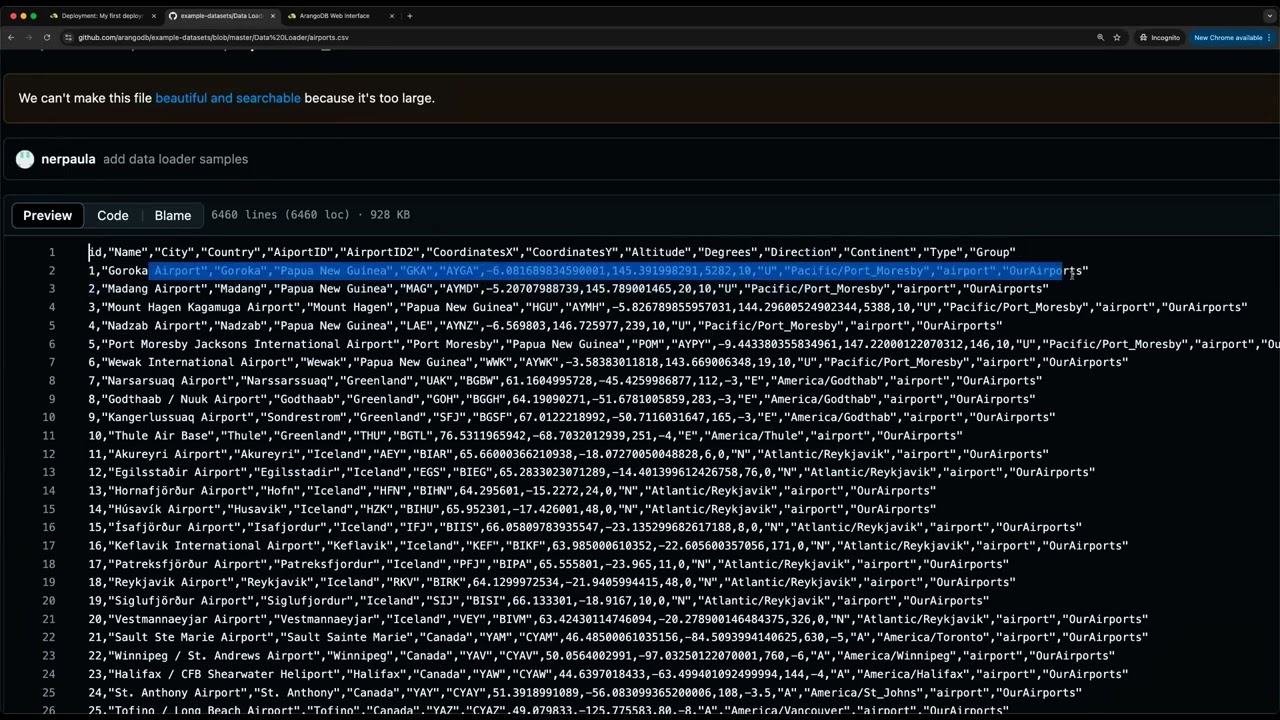Open the add data loader samples commit
Viewport: 1280px width, 720px height.
(175, 159)
